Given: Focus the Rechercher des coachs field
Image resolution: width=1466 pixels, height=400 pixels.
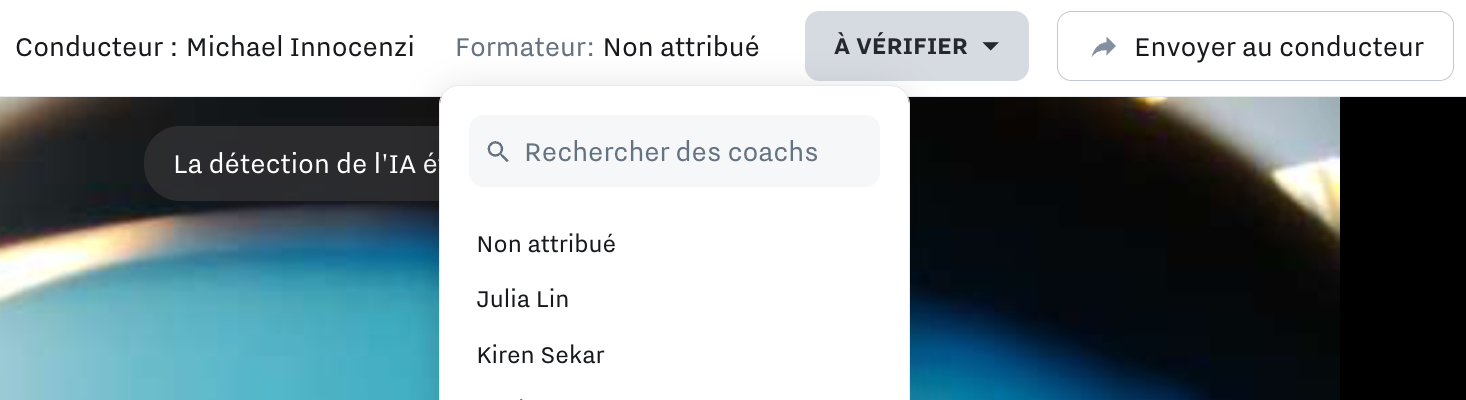Looking at the screenshot, I should coord(674,151).
